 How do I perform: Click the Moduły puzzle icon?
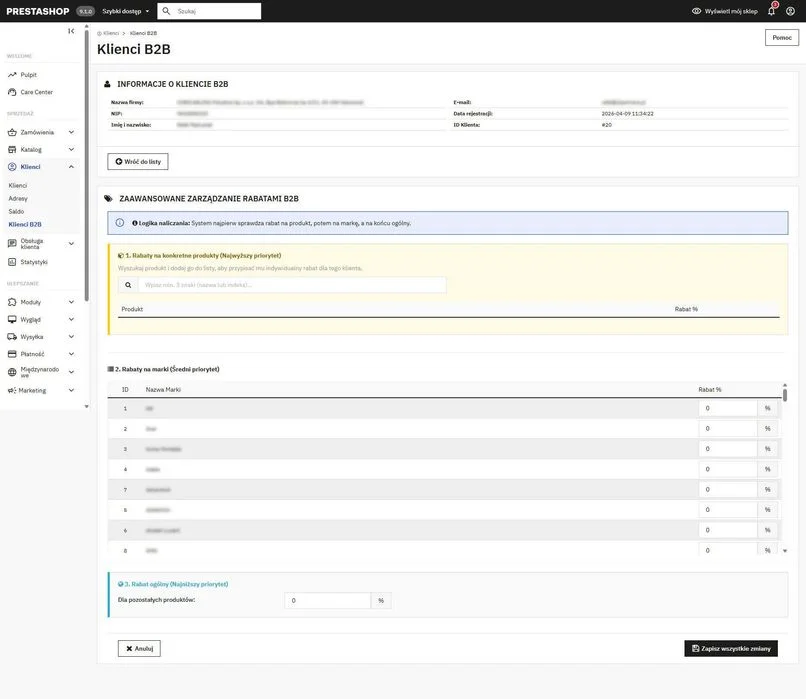tap(12, 302)
